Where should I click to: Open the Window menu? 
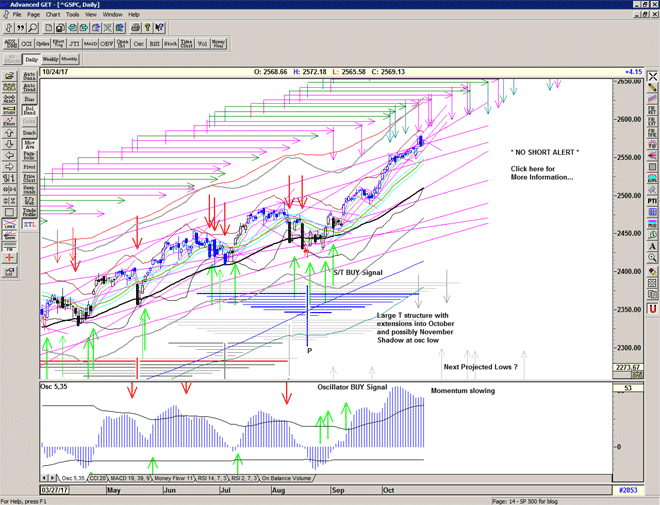(x=112, y=15)
